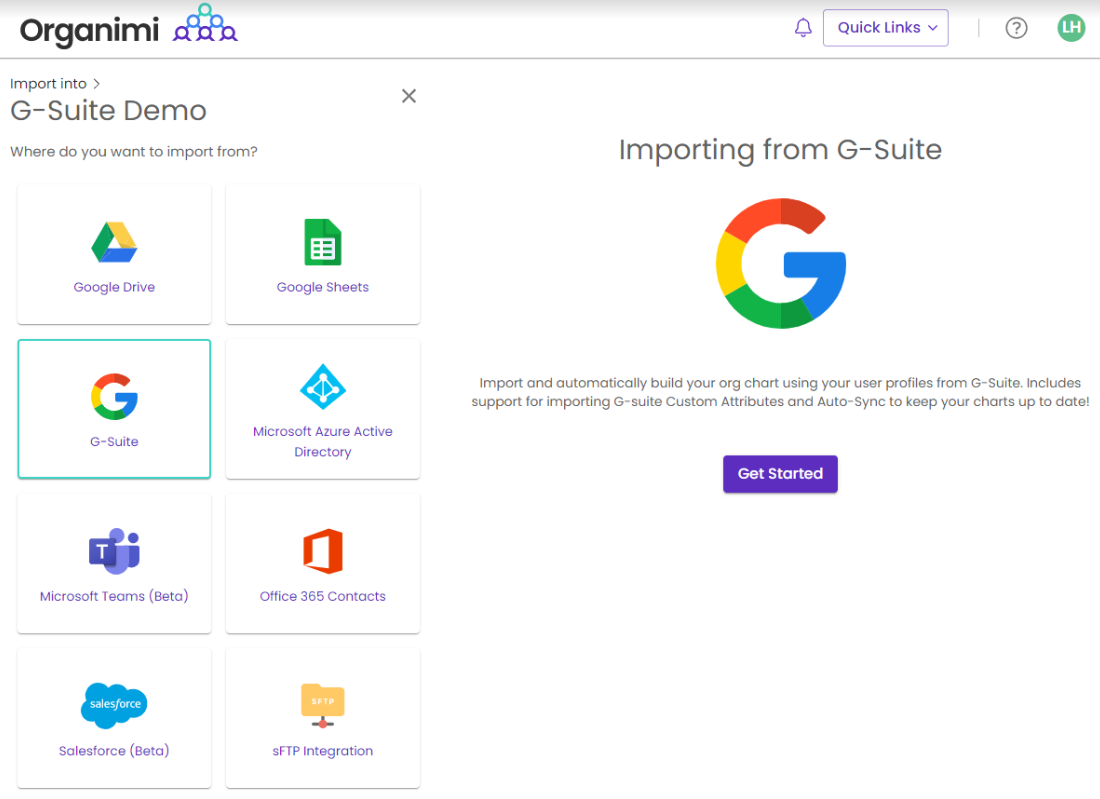Click the Import into breadcrumb chevron

click(96, 84)
